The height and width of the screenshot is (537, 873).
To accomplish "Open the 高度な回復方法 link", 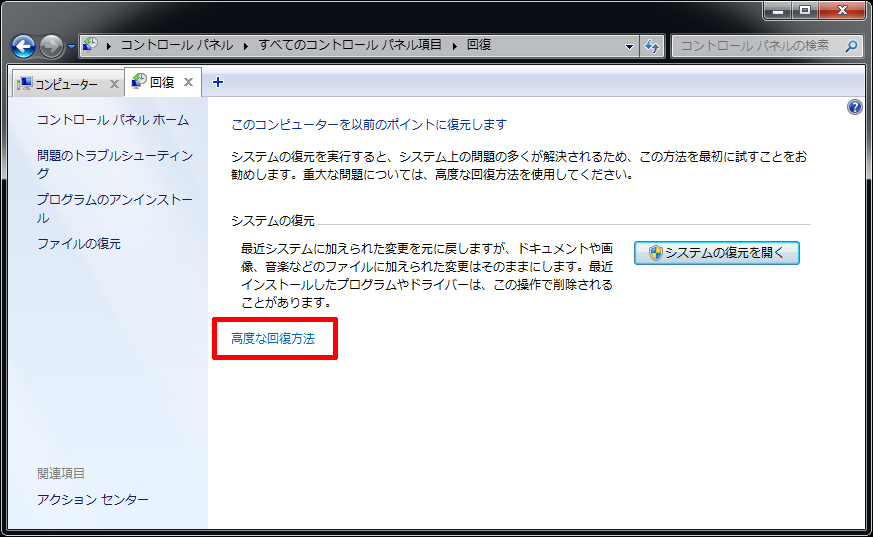I will [273, 339].
